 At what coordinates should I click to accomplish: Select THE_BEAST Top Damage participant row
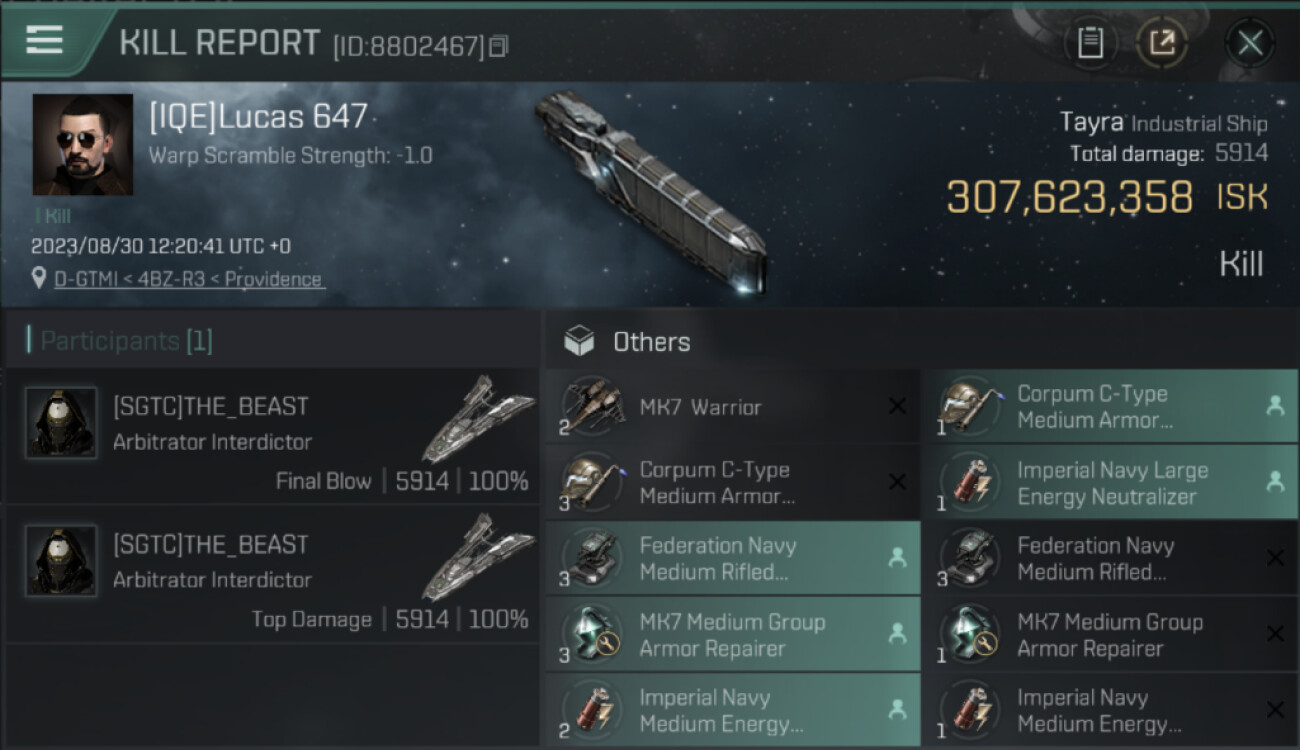(272, 575)
